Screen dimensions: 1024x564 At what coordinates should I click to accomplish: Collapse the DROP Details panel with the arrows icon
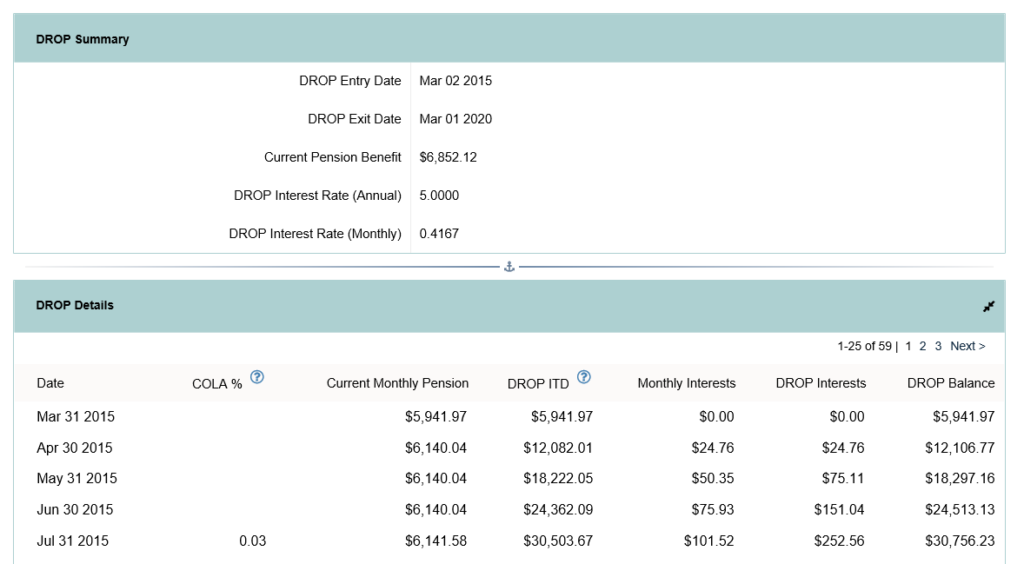988,307
